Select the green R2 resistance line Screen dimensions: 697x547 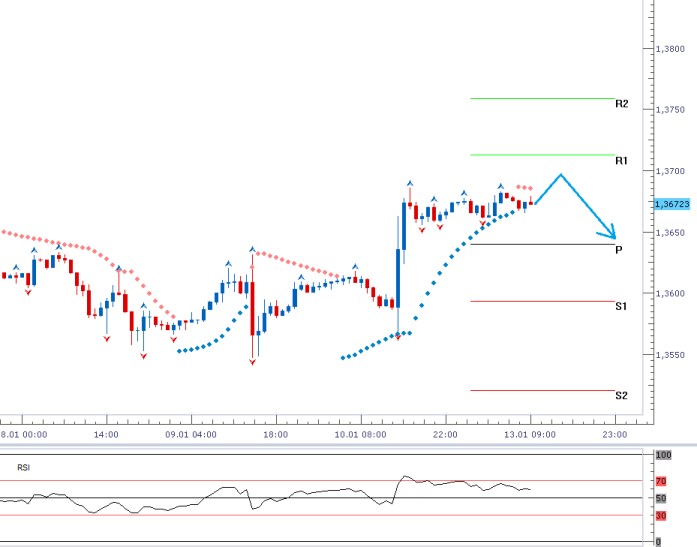coord(542,99)
